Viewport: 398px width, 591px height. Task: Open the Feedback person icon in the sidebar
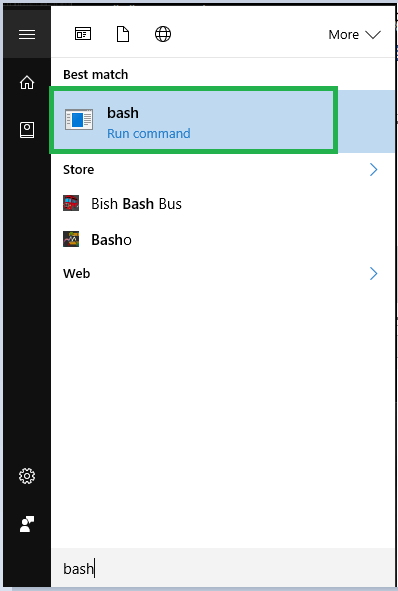27,524
